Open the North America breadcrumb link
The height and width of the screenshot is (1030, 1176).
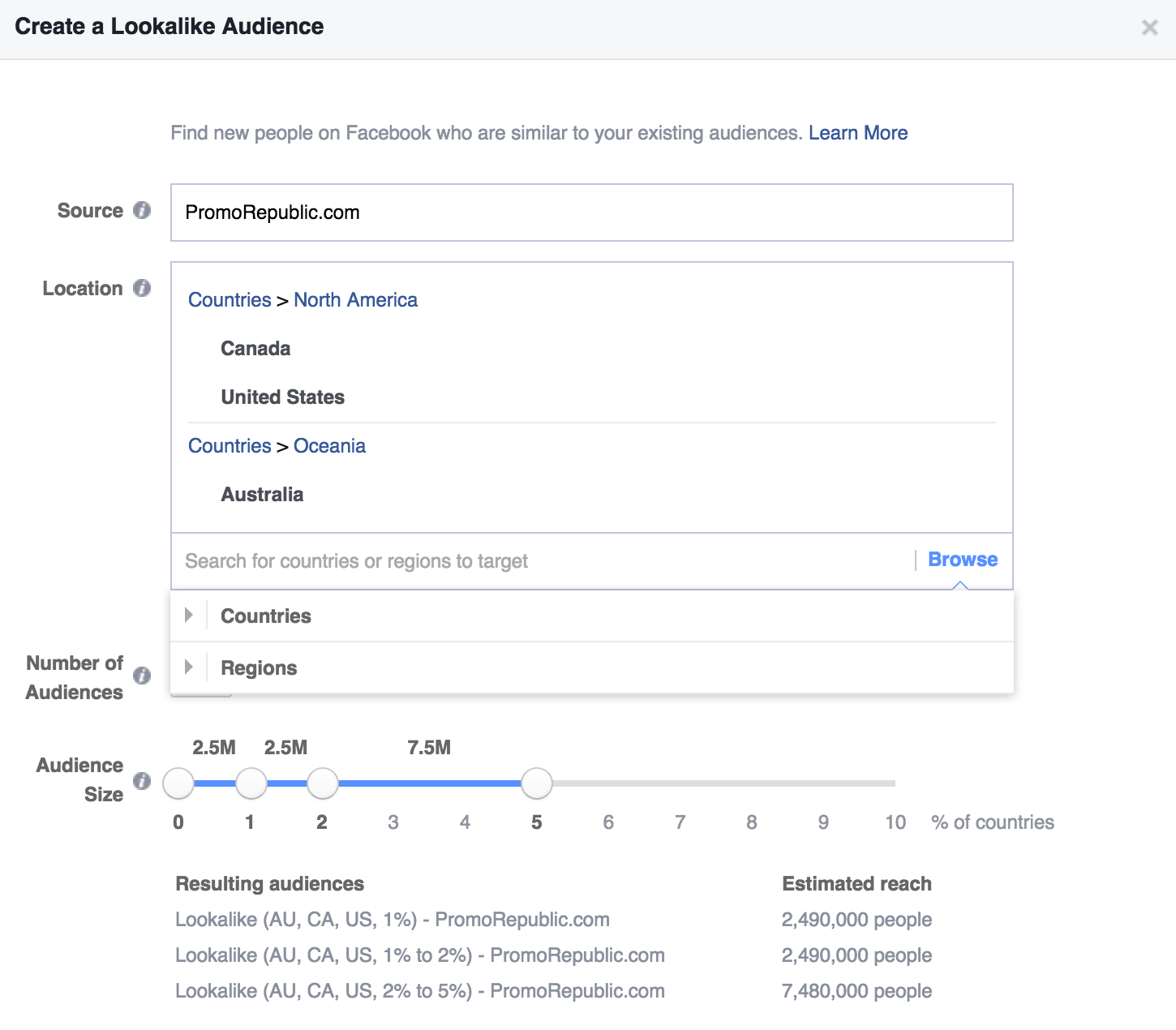coord(355,300)
